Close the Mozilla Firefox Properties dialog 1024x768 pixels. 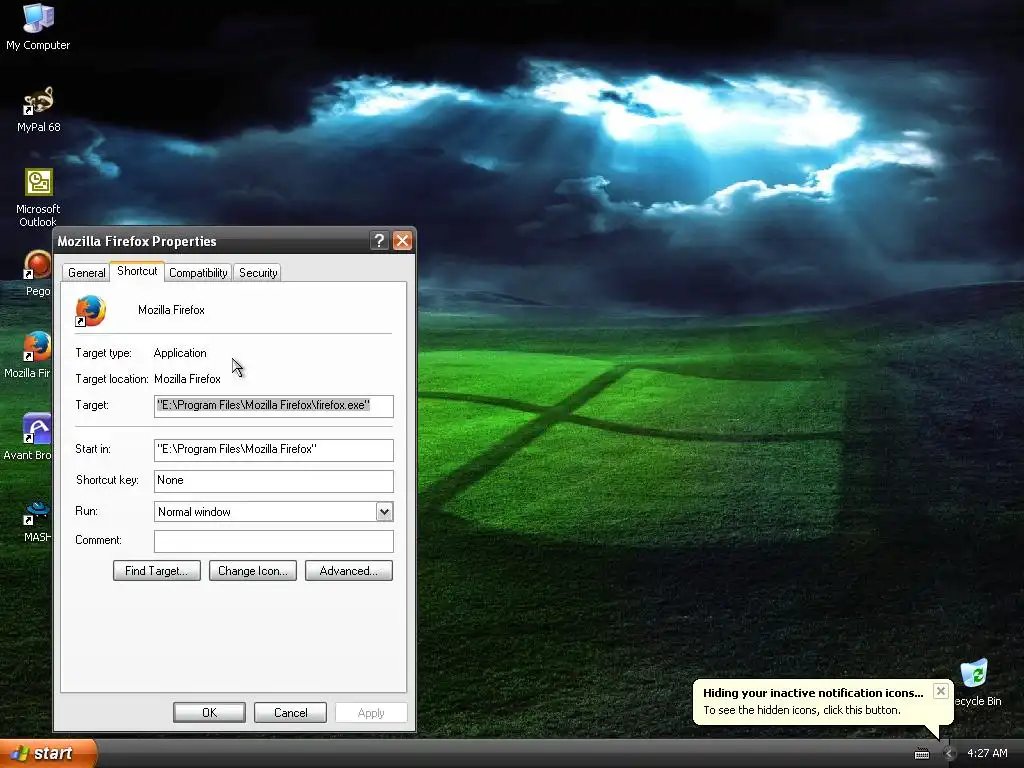(402, 240)
